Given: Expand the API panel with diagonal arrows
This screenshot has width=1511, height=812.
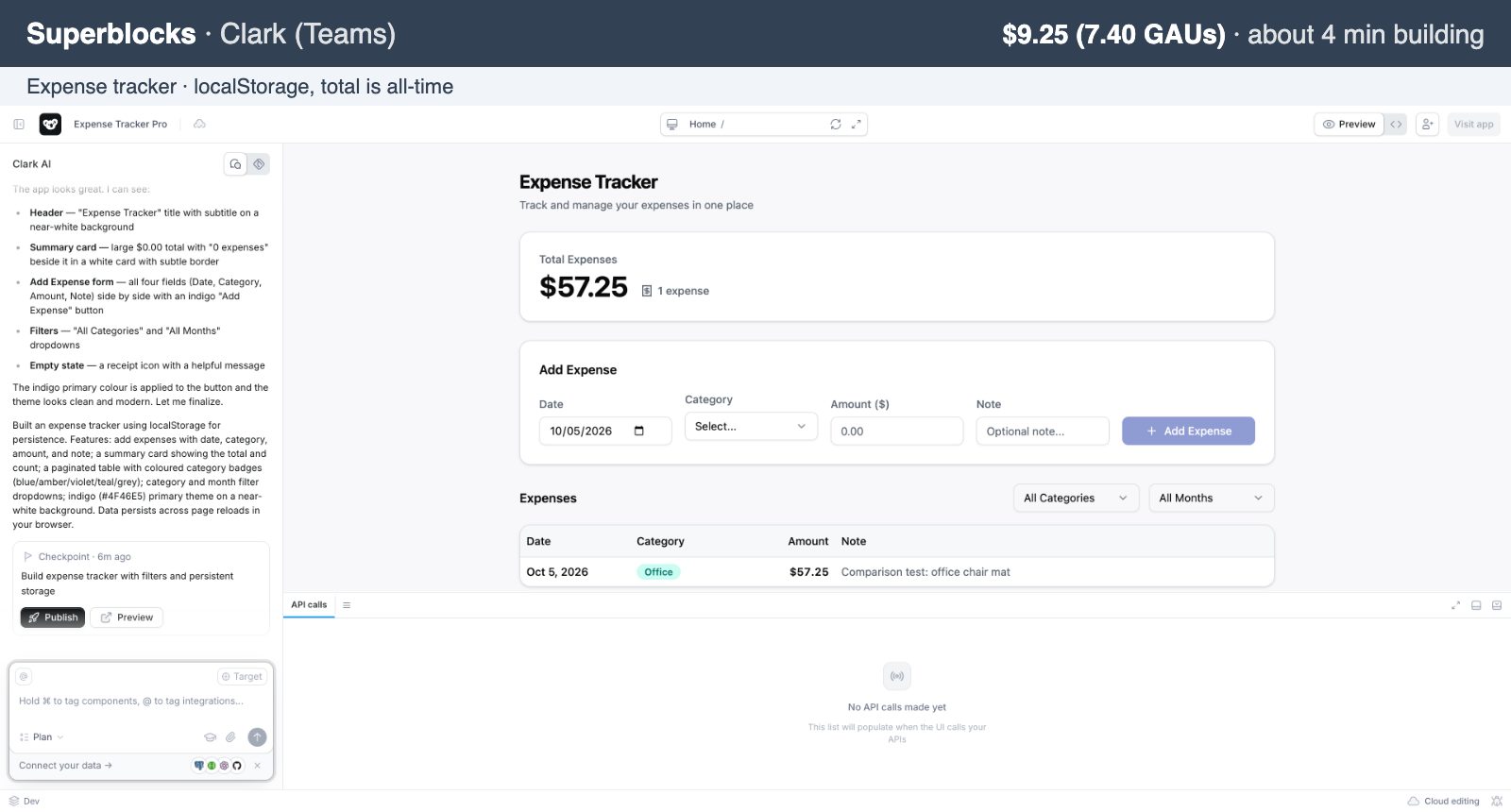Looking at the screenshot, I should tap(1455, 605).
